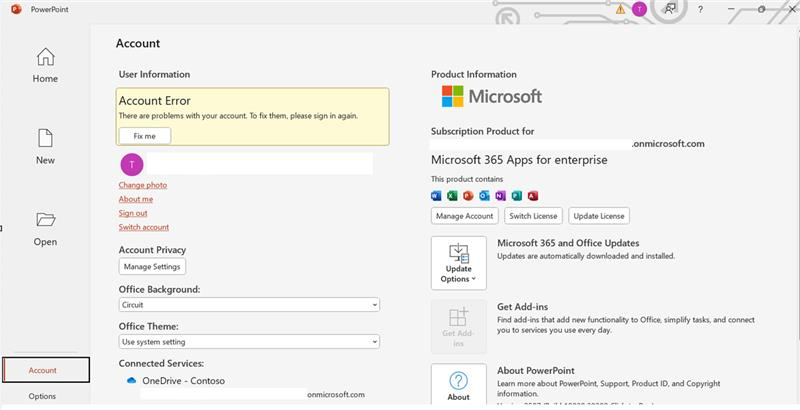Image resolution: width=800 pixels, height=410 pixels.
Task: Click the Switch account link
Action: [144, 227]
